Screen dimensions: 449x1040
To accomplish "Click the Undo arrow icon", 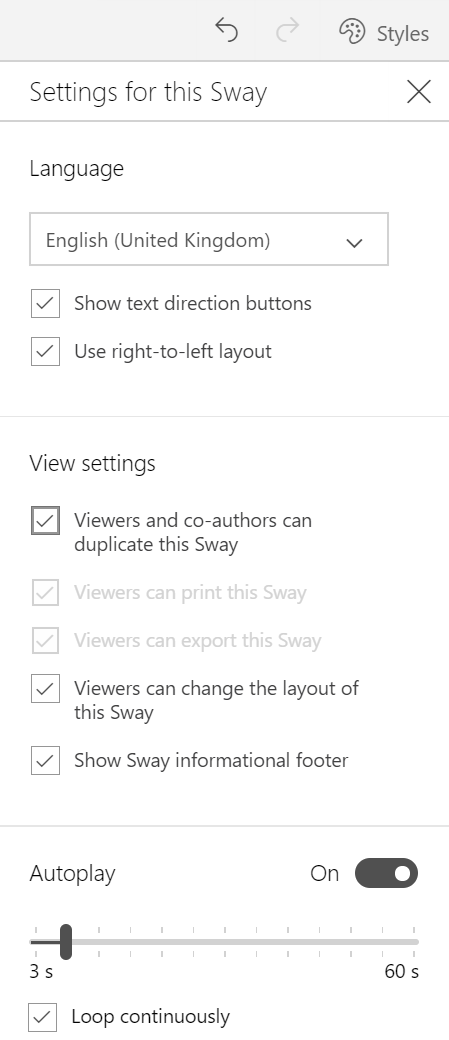I will click(x=227, y=31).
